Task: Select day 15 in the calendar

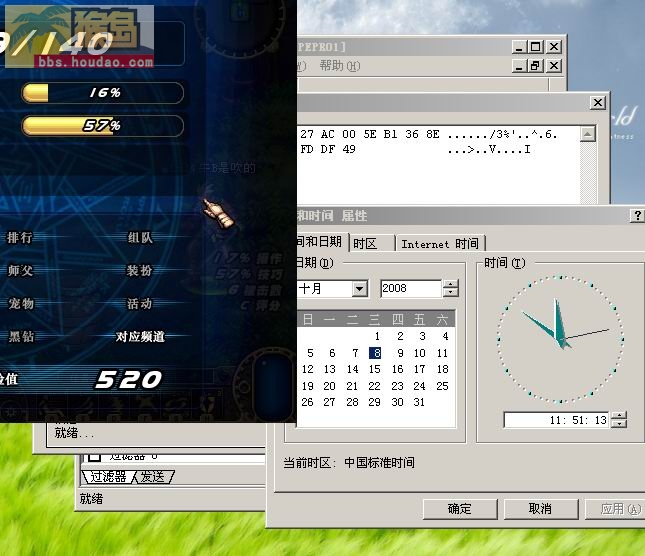Action: (x=374, y=369)
